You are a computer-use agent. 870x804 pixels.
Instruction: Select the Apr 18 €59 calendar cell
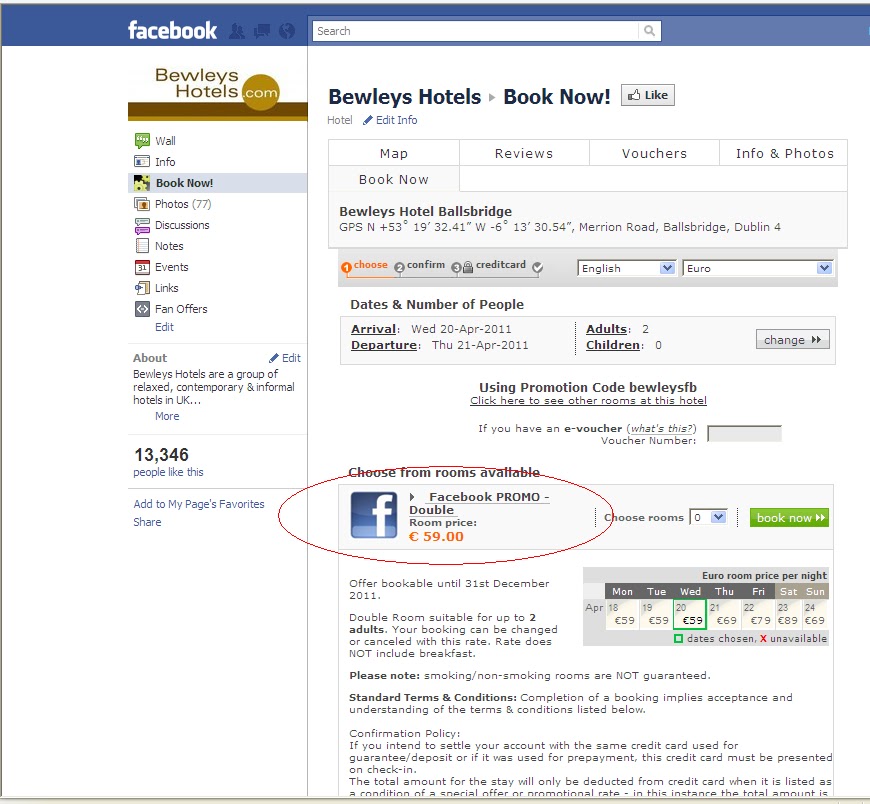(622, 614)
